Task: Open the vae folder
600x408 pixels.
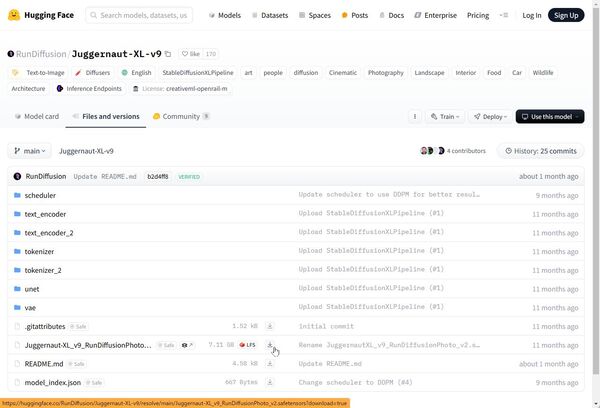Action: (30, 308)
